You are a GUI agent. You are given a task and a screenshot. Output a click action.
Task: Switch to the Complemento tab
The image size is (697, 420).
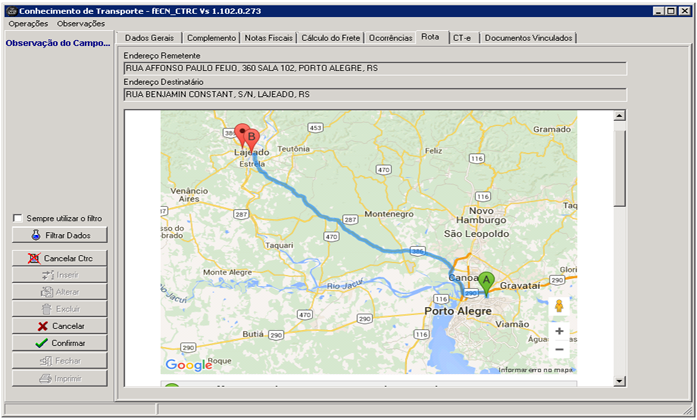211,38
